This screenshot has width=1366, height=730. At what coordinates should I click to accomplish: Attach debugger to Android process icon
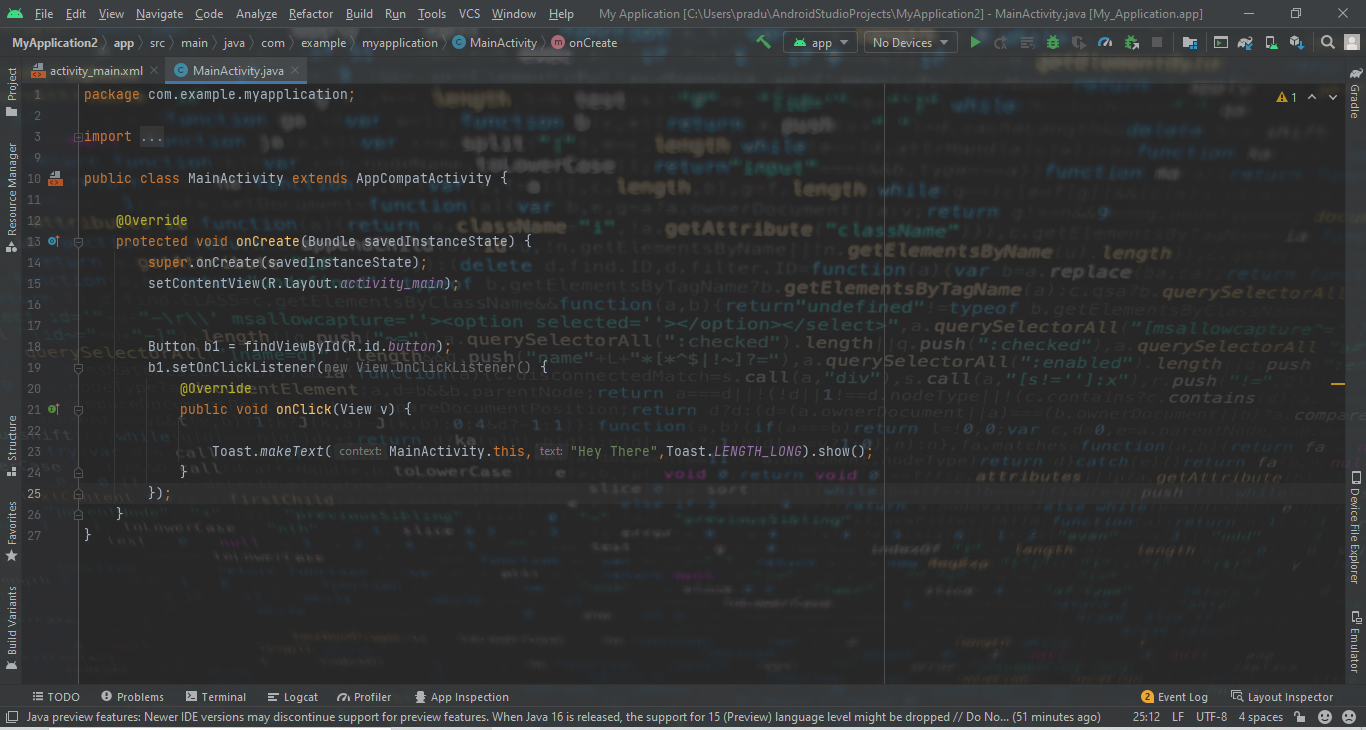[1132, 42]
